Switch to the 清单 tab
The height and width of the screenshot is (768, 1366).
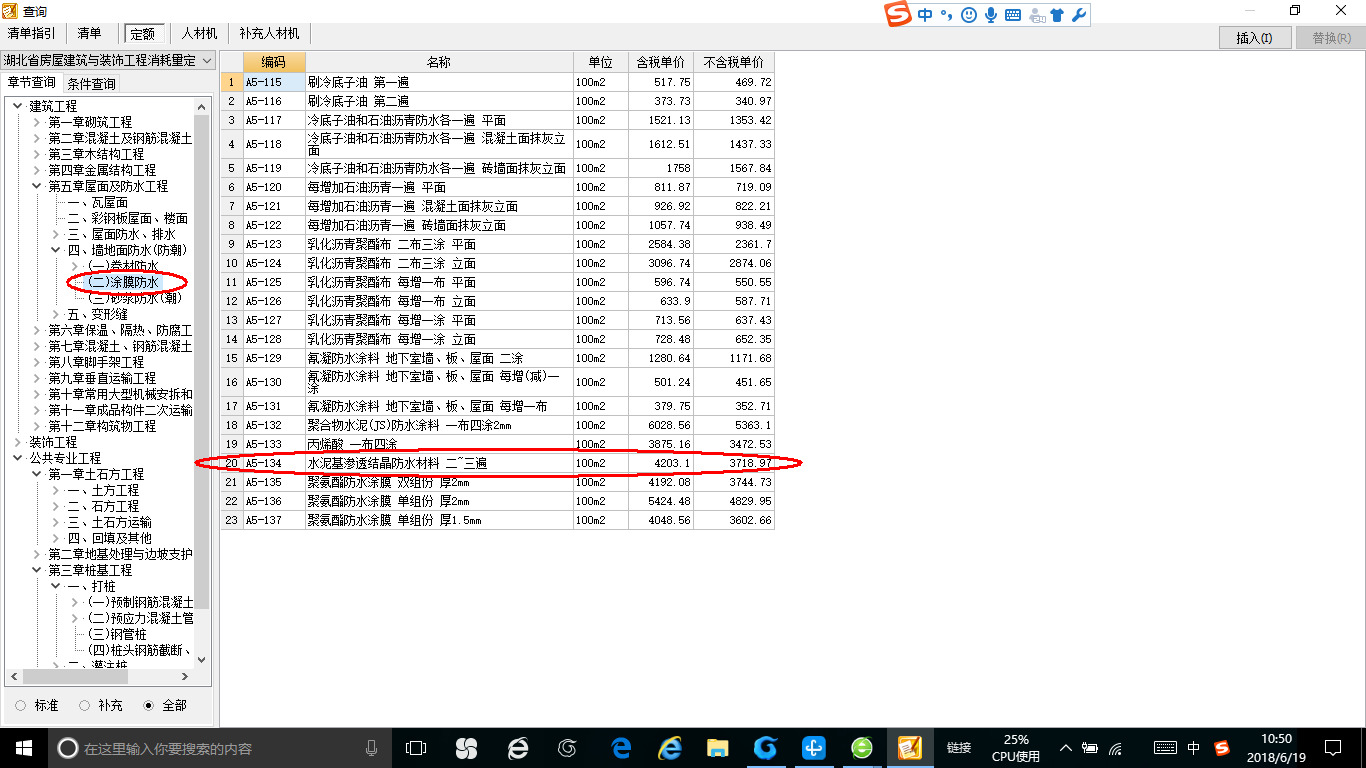pos(90,34)
